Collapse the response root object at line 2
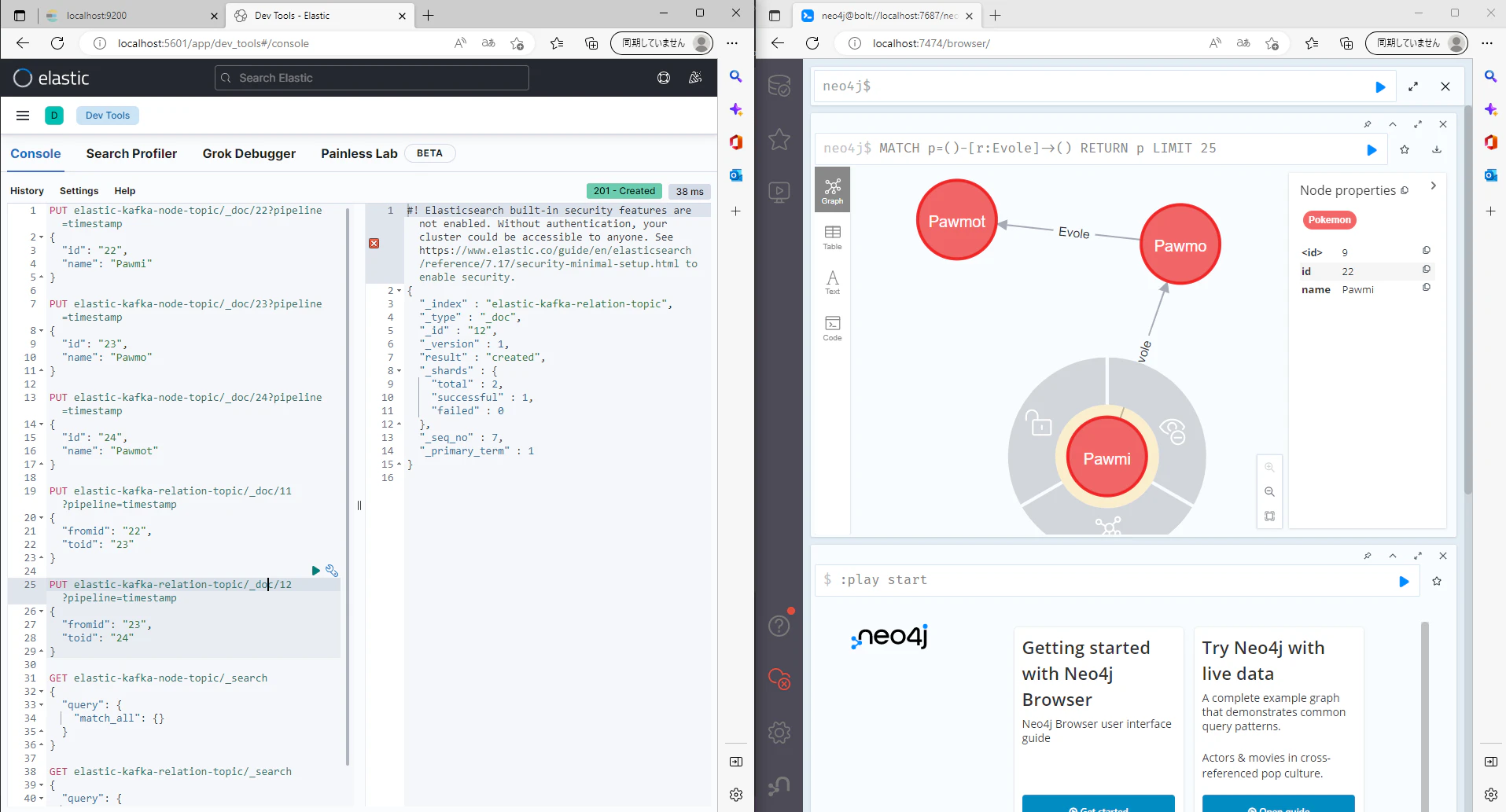This screenshot has width=1506, height=812. point(399,291)
